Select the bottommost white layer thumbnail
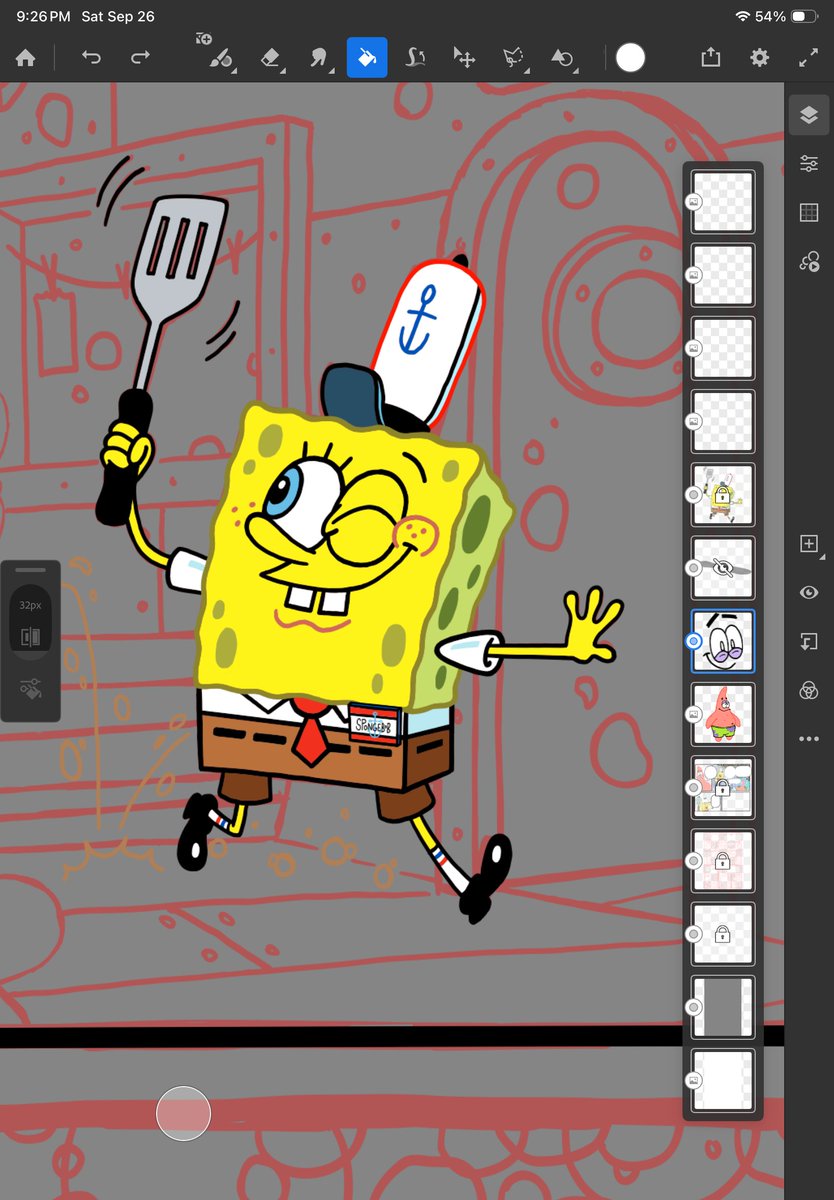Image resolution: width=834 pixels, height=1200 pixels. pos(723,1080)
